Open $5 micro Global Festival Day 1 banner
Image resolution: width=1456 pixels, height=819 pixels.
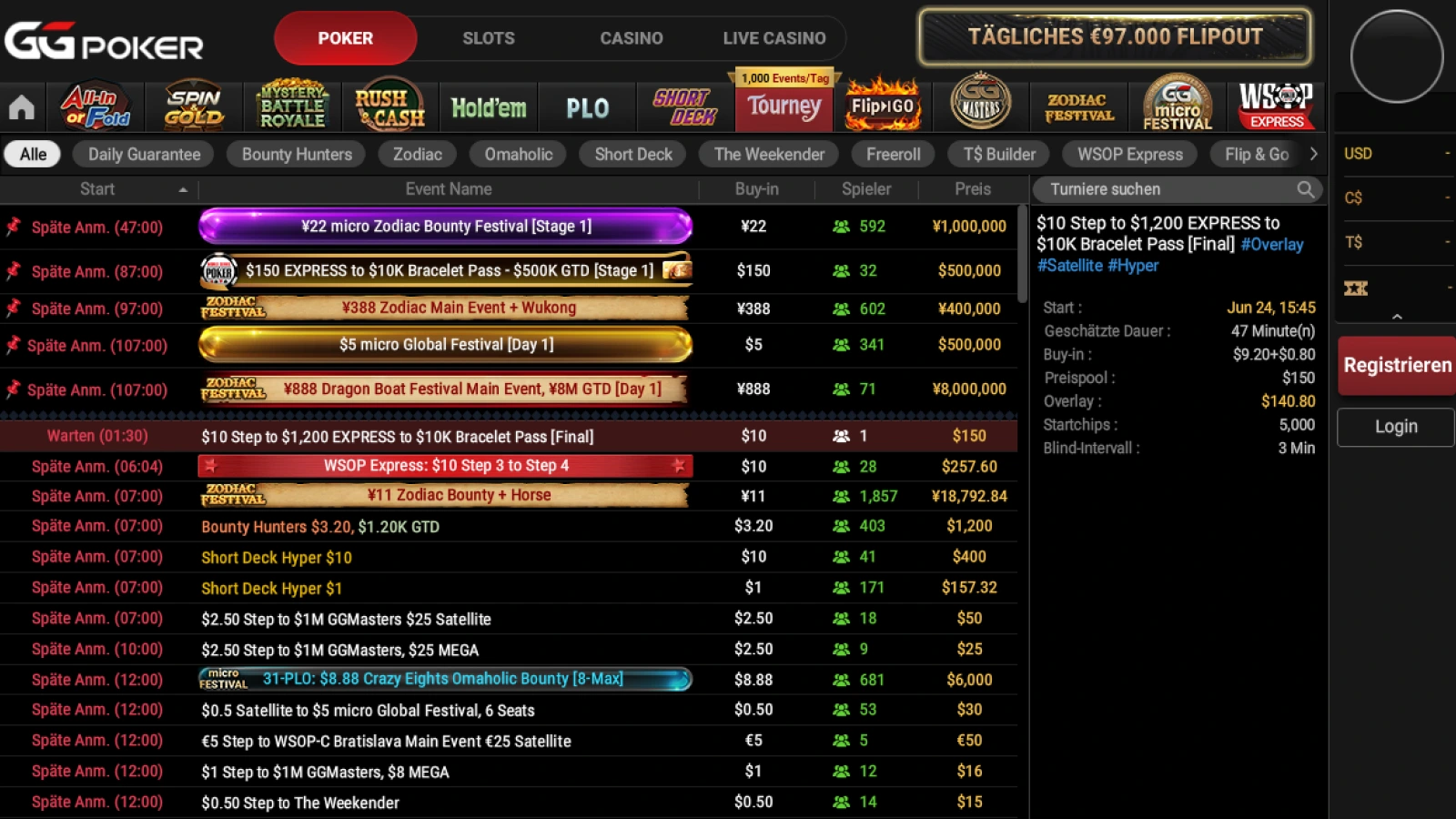tap(446, 344)
